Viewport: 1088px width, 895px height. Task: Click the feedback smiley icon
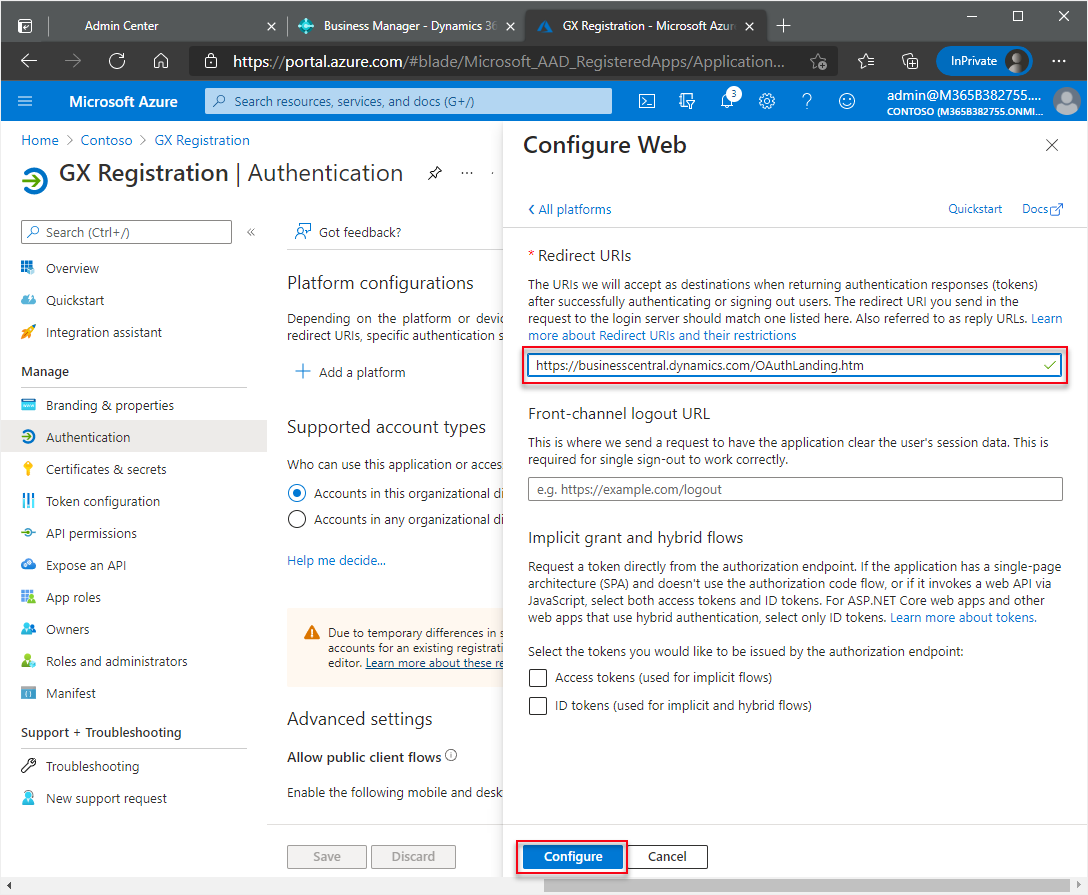[847, 101]
